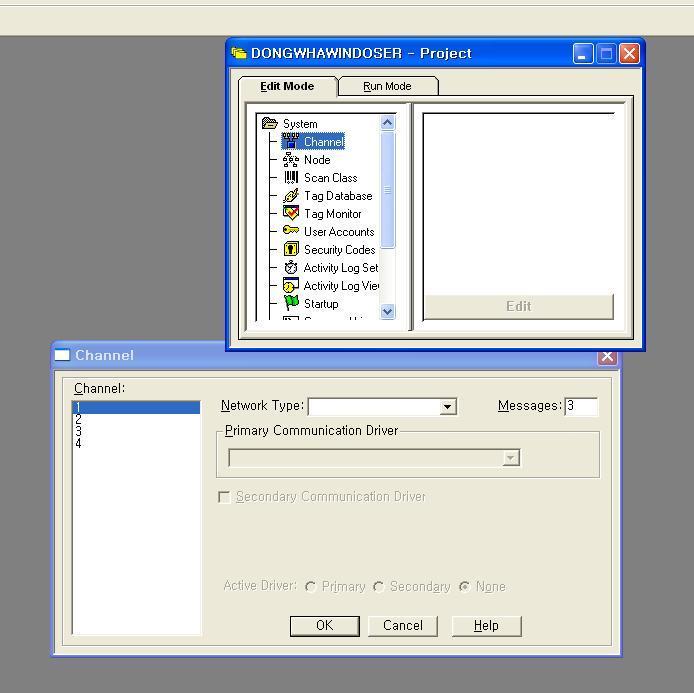The width and height of the screenshot is (694, 693).
Task: Click the Tag Database icon
Action: click(x=290, y=195)
